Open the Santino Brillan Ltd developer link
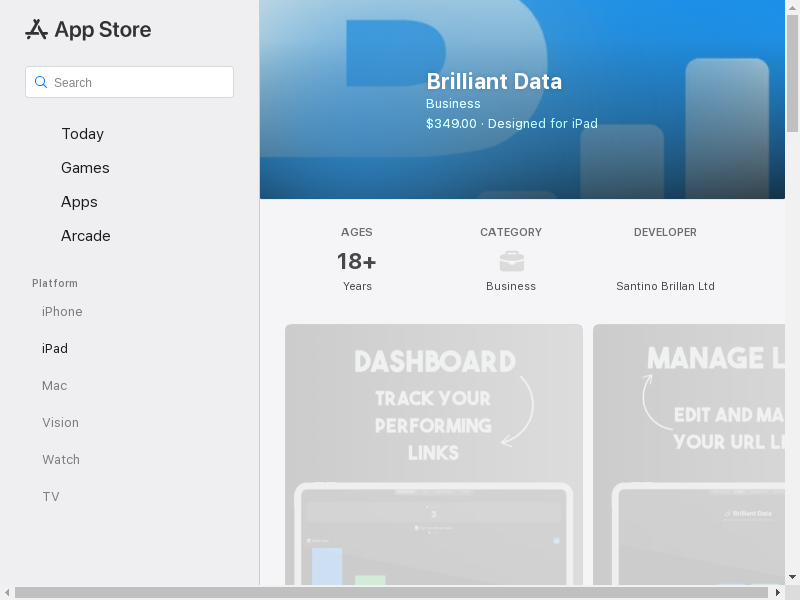This screenshot has width=800, height=600. coord(665,286)
